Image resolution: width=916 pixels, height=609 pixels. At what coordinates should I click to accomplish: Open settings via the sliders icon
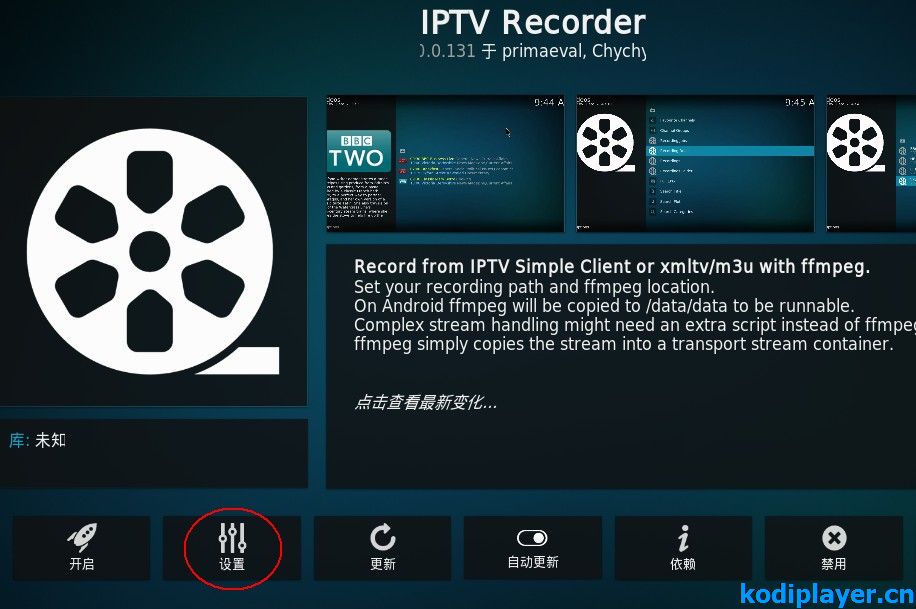coord(232,538)
